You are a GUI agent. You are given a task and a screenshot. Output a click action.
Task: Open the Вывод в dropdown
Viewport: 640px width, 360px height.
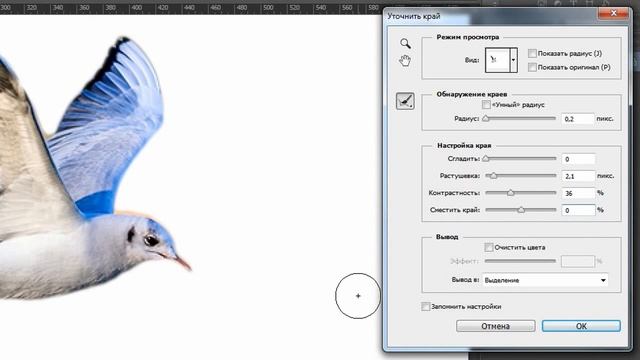[x=545, y=280]
